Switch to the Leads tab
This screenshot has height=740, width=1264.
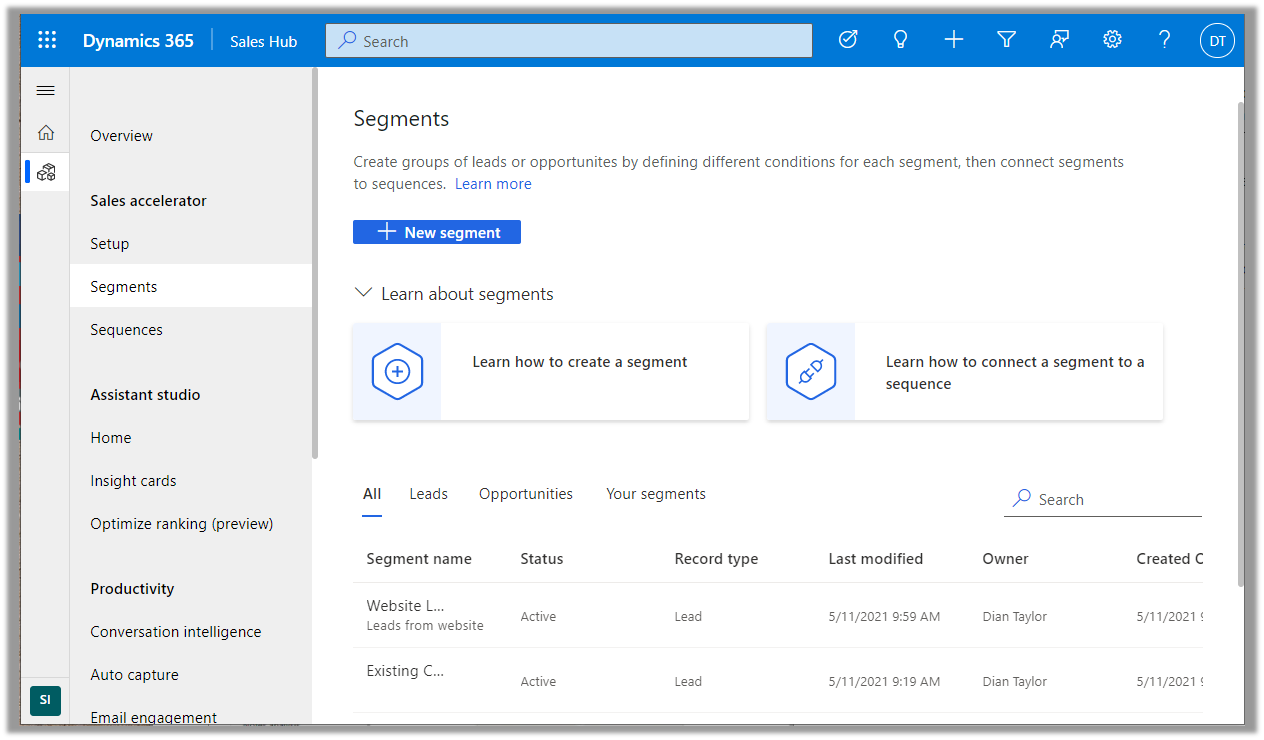(x=428, y=494)
